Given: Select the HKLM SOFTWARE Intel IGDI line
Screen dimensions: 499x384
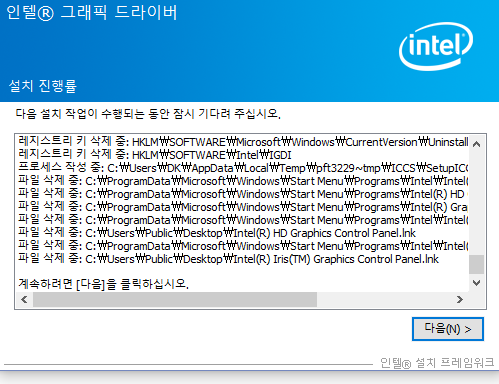Looking at the screenshot, I should tap(155, 155).
